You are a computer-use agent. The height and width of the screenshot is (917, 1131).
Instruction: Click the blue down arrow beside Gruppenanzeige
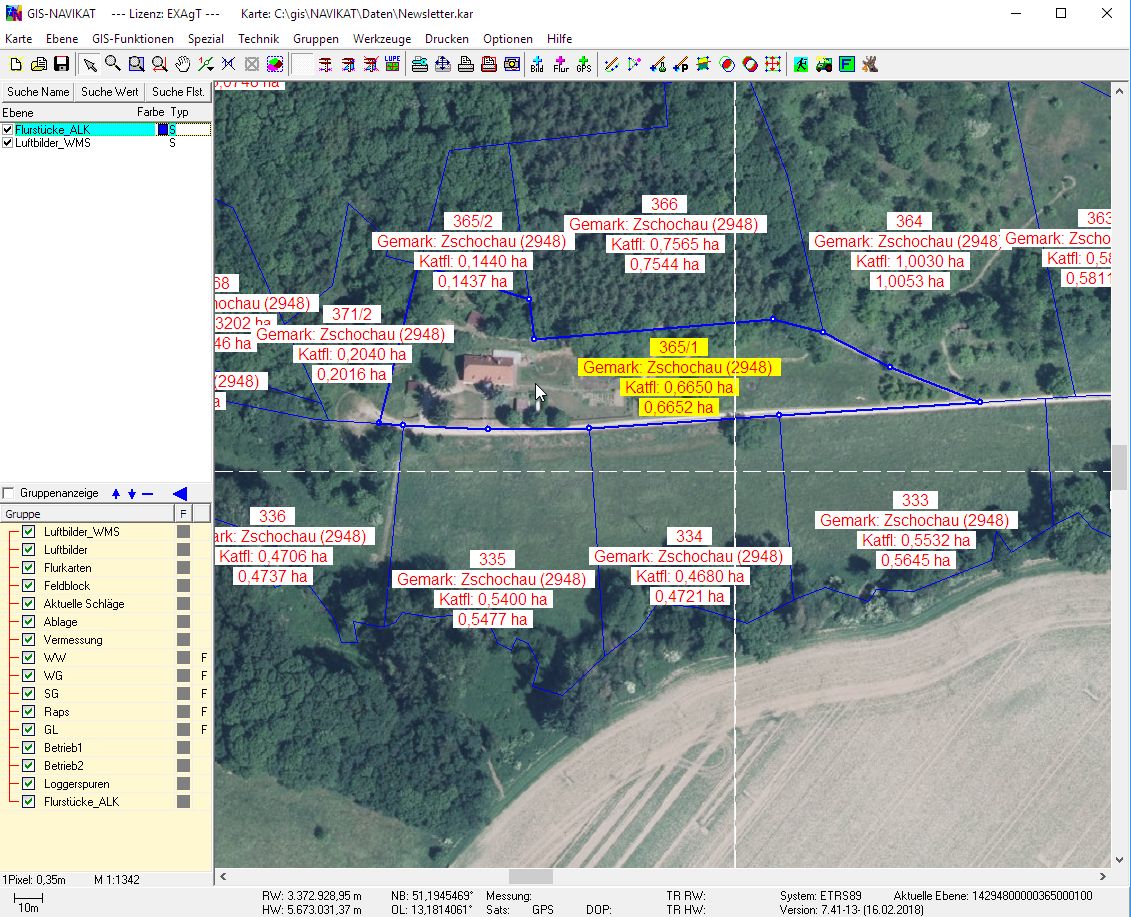pos(131,493)
